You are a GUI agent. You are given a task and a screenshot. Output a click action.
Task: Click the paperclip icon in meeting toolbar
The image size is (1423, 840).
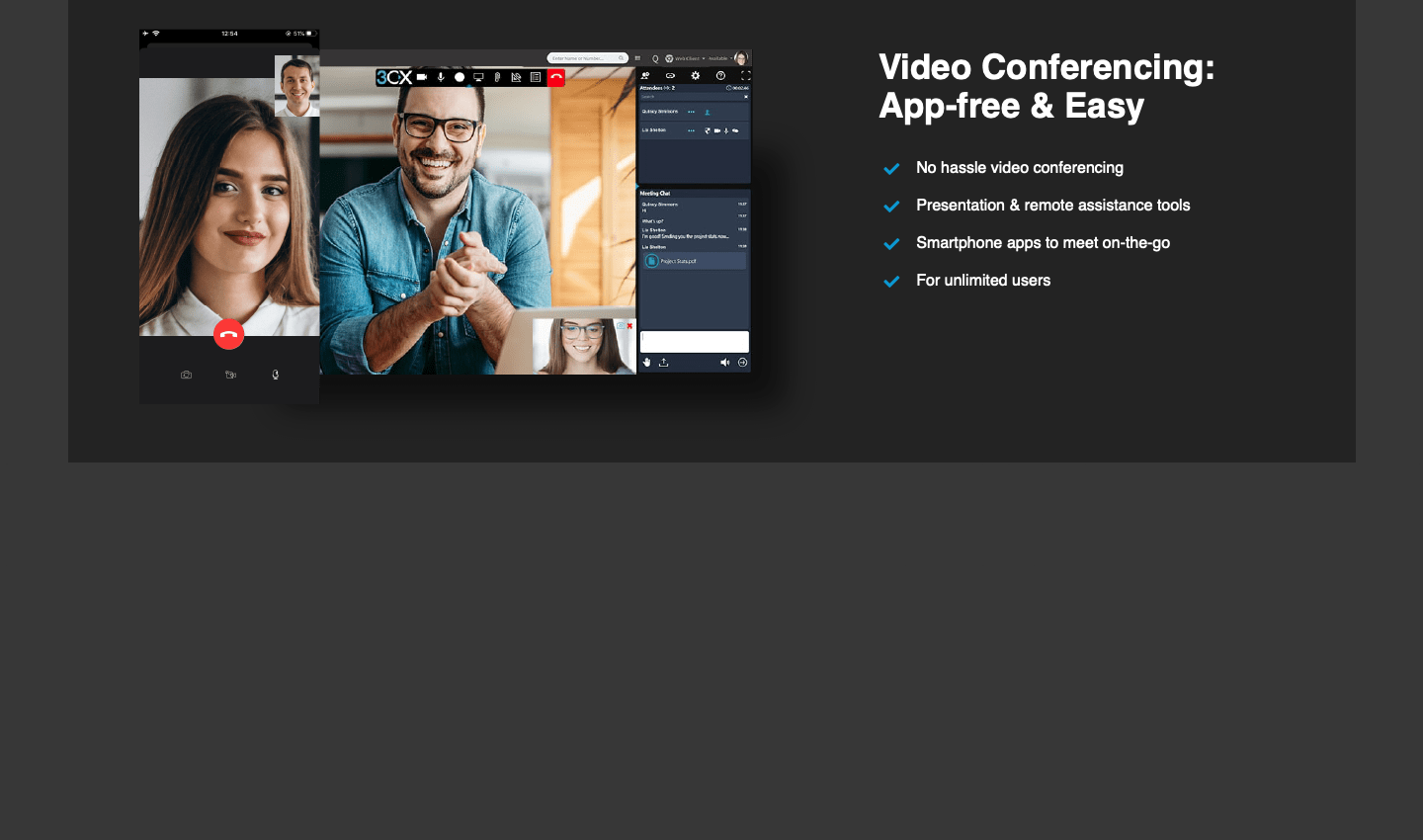(x=497, y=77)
